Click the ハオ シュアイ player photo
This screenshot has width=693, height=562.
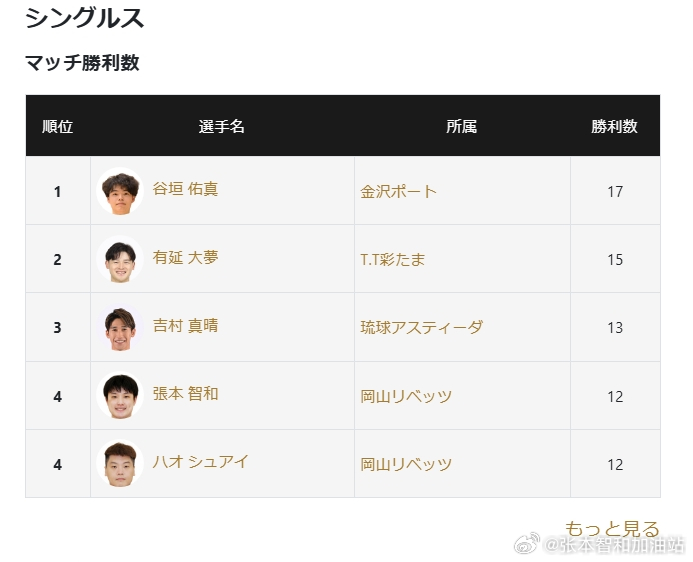[x=120, y=463]
